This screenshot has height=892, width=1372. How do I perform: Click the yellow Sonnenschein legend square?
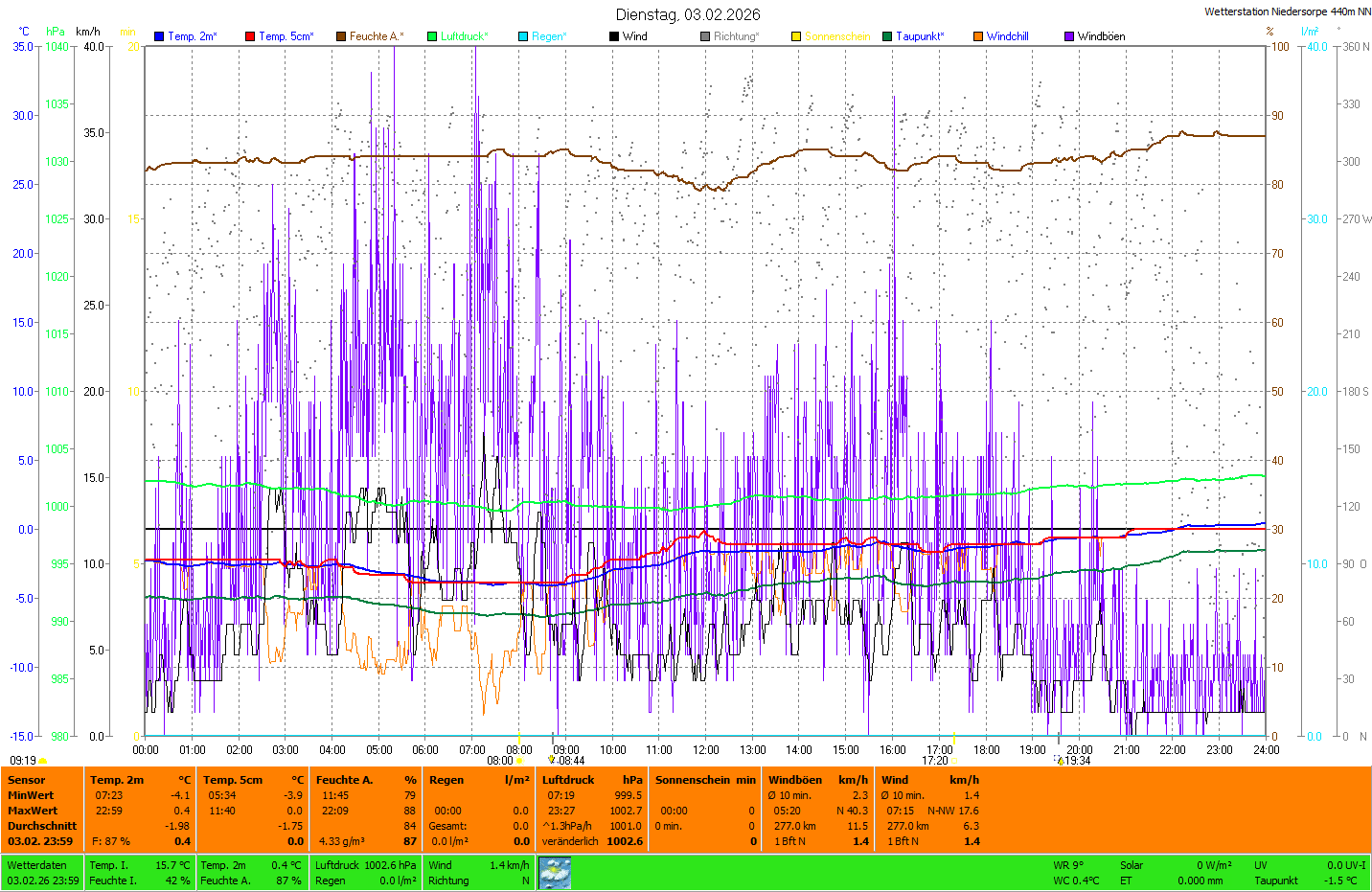796,36
